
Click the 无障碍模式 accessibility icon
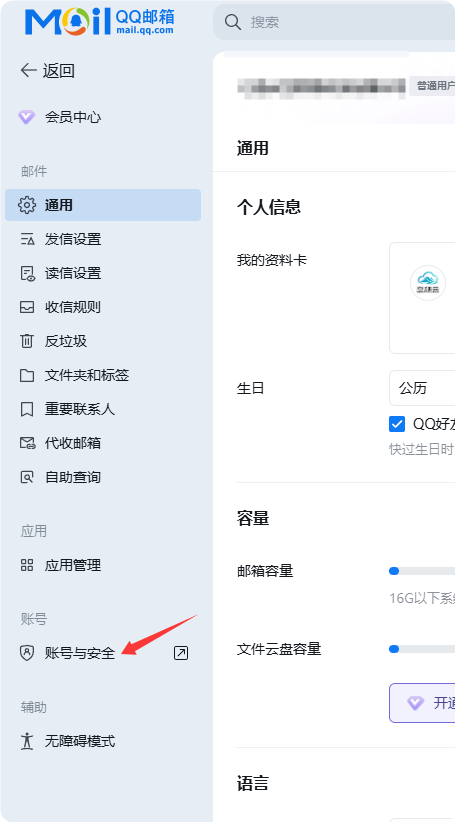click(27, 741)
